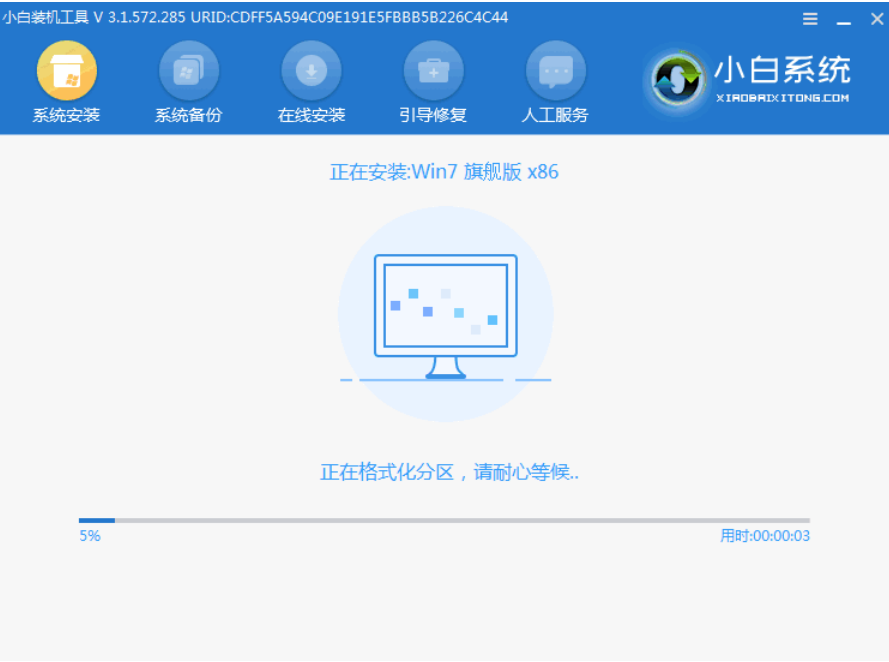889x662 pixels.
Task: Open the 系统备份 backup icon
Action: [x=188, y=72]
